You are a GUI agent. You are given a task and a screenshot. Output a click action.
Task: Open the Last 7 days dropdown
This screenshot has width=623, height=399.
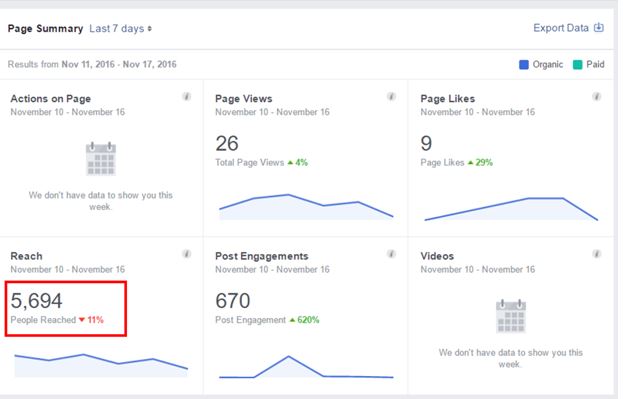pos(120,29)
